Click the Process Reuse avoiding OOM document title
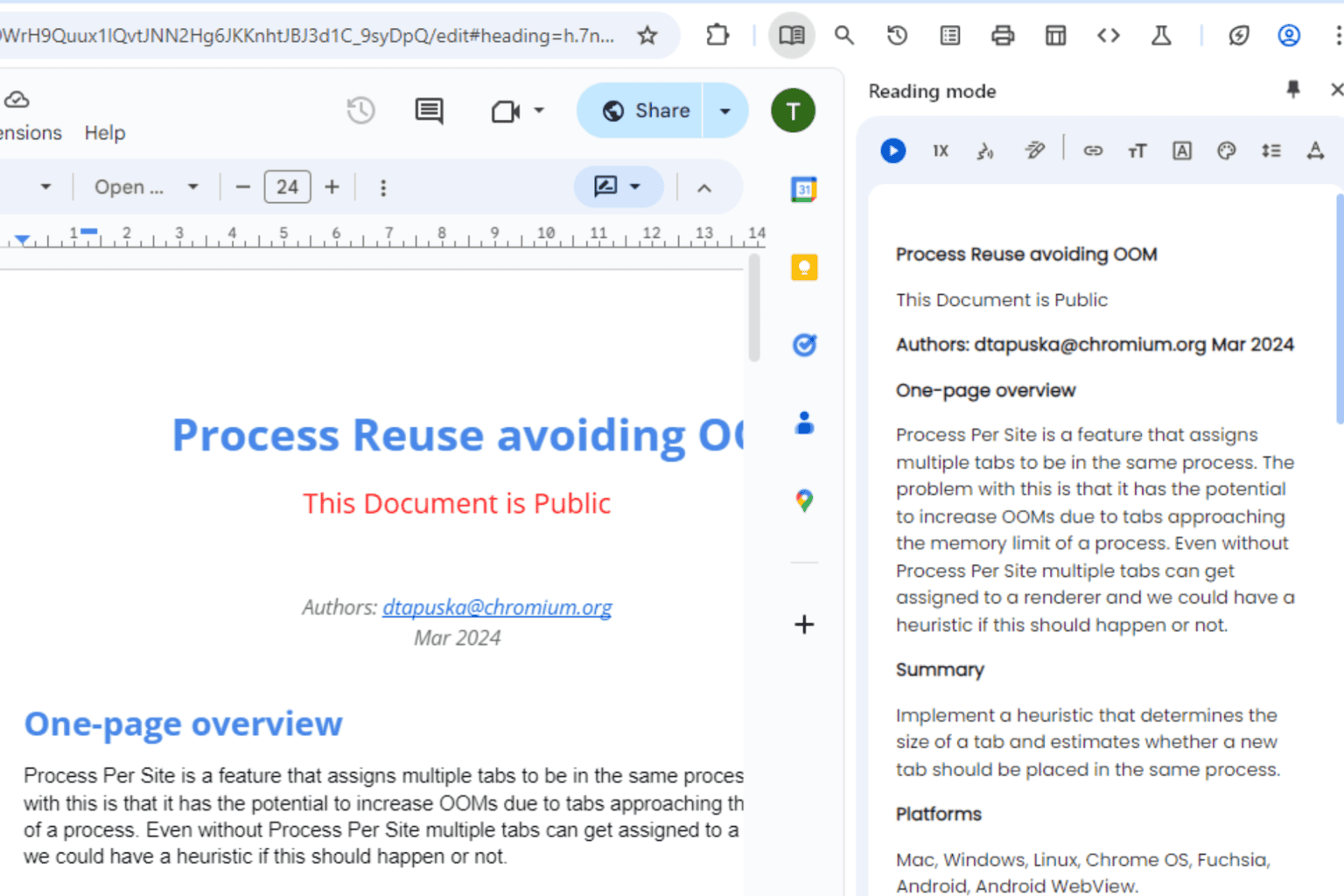The height and width of the screenshot is (896, 1344). (458, 435)
